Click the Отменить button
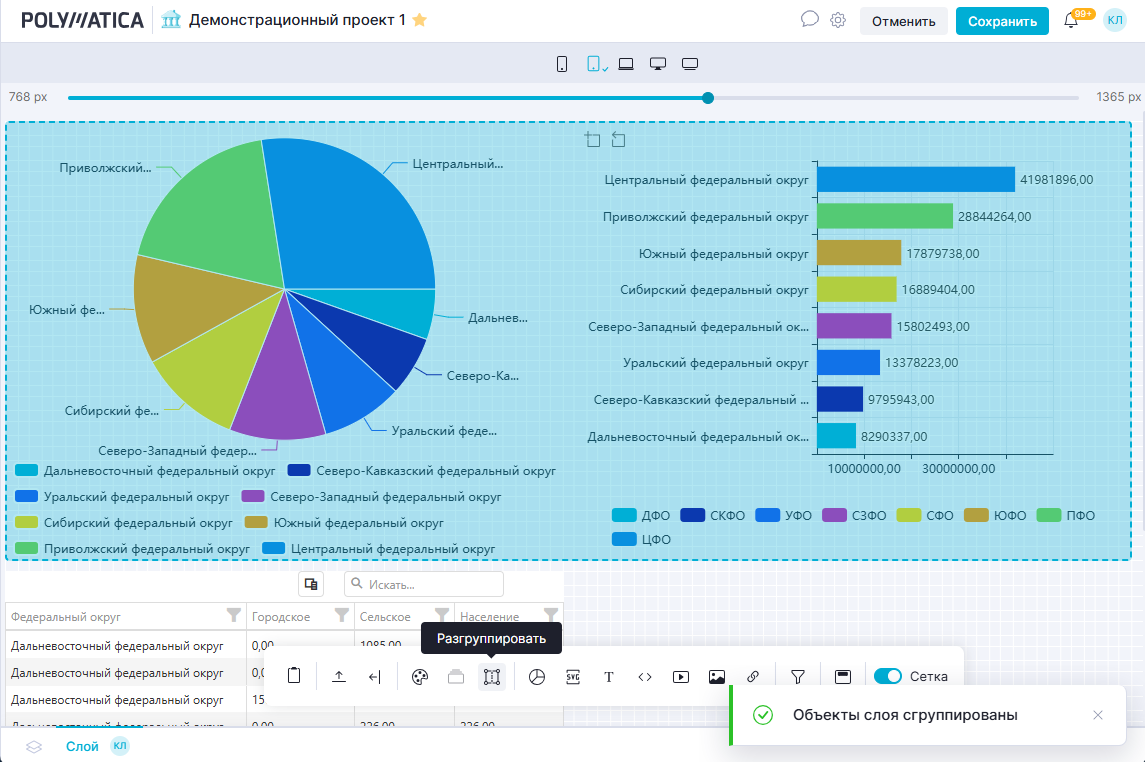This screenshot has width=1145, height=762. pyautogui.click(x=903, y=21)
